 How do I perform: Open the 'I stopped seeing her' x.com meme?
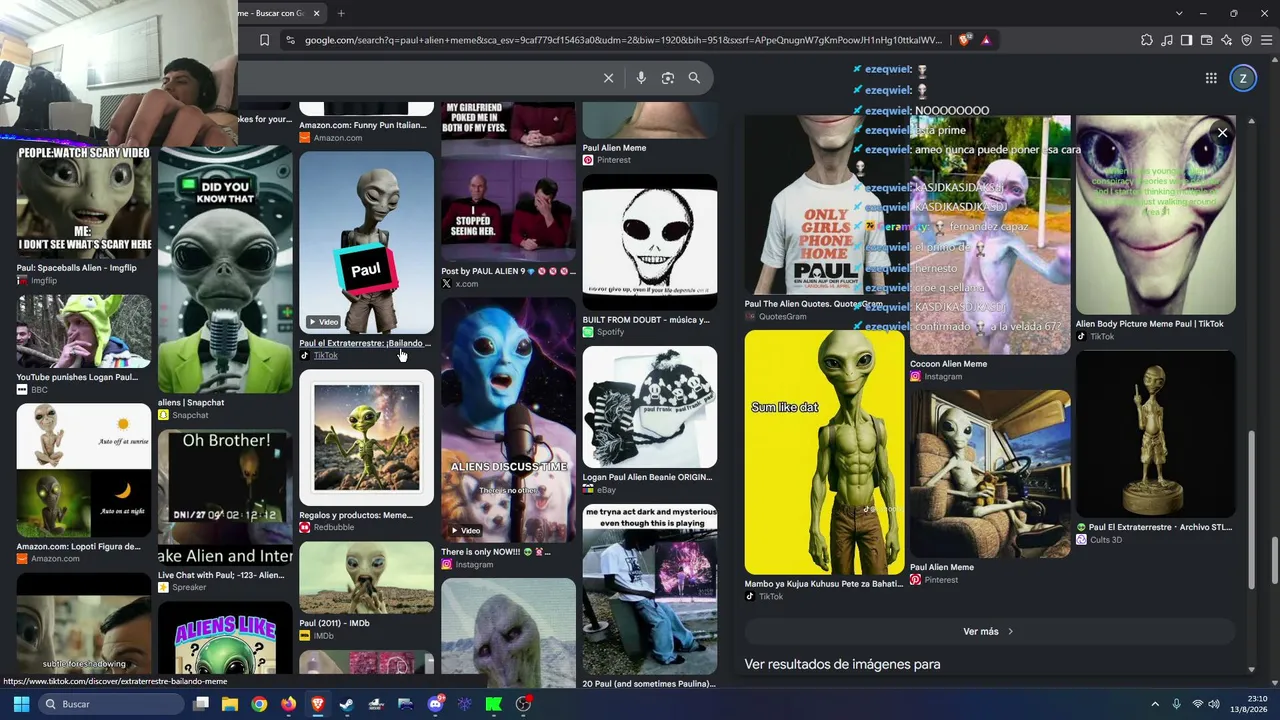tap(508, 181)
